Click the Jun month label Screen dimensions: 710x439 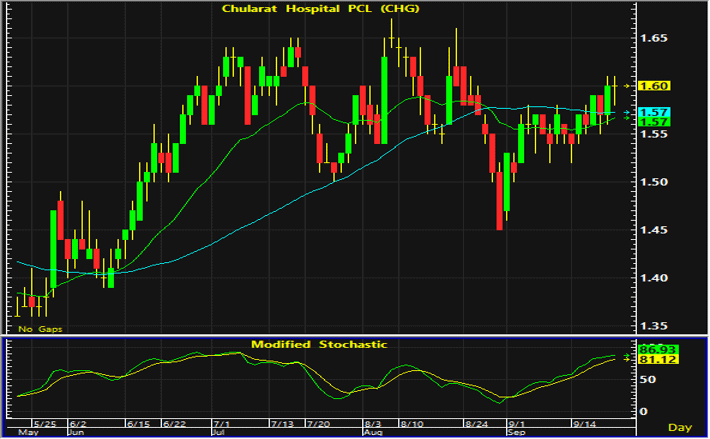(76, 433)
